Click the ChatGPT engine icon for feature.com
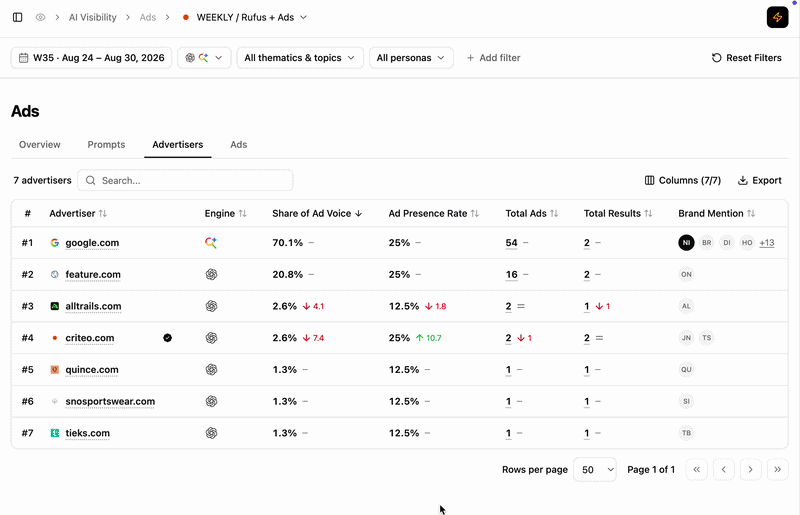 [211, 275]
